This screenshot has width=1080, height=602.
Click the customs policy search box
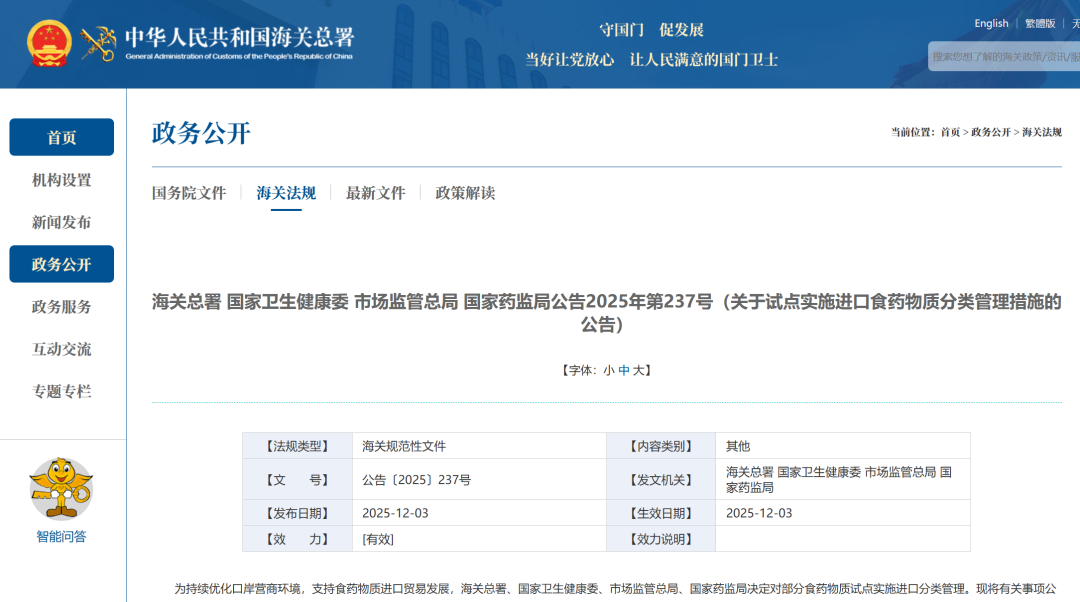pos(1004,57)
